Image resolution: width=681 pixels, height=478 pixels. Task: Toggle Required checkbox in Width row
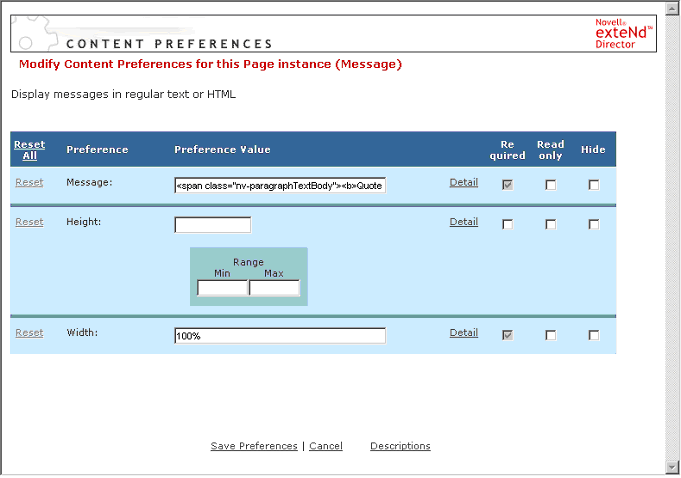pos(507,336)
